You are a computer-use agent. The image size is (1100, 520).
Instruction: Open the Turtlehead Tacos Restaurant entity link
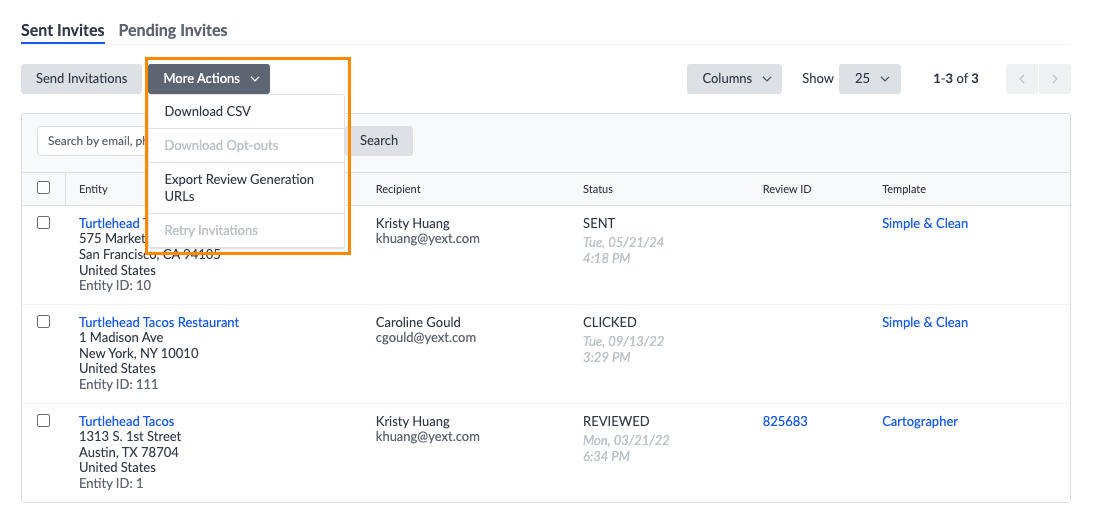coord(159,322)
